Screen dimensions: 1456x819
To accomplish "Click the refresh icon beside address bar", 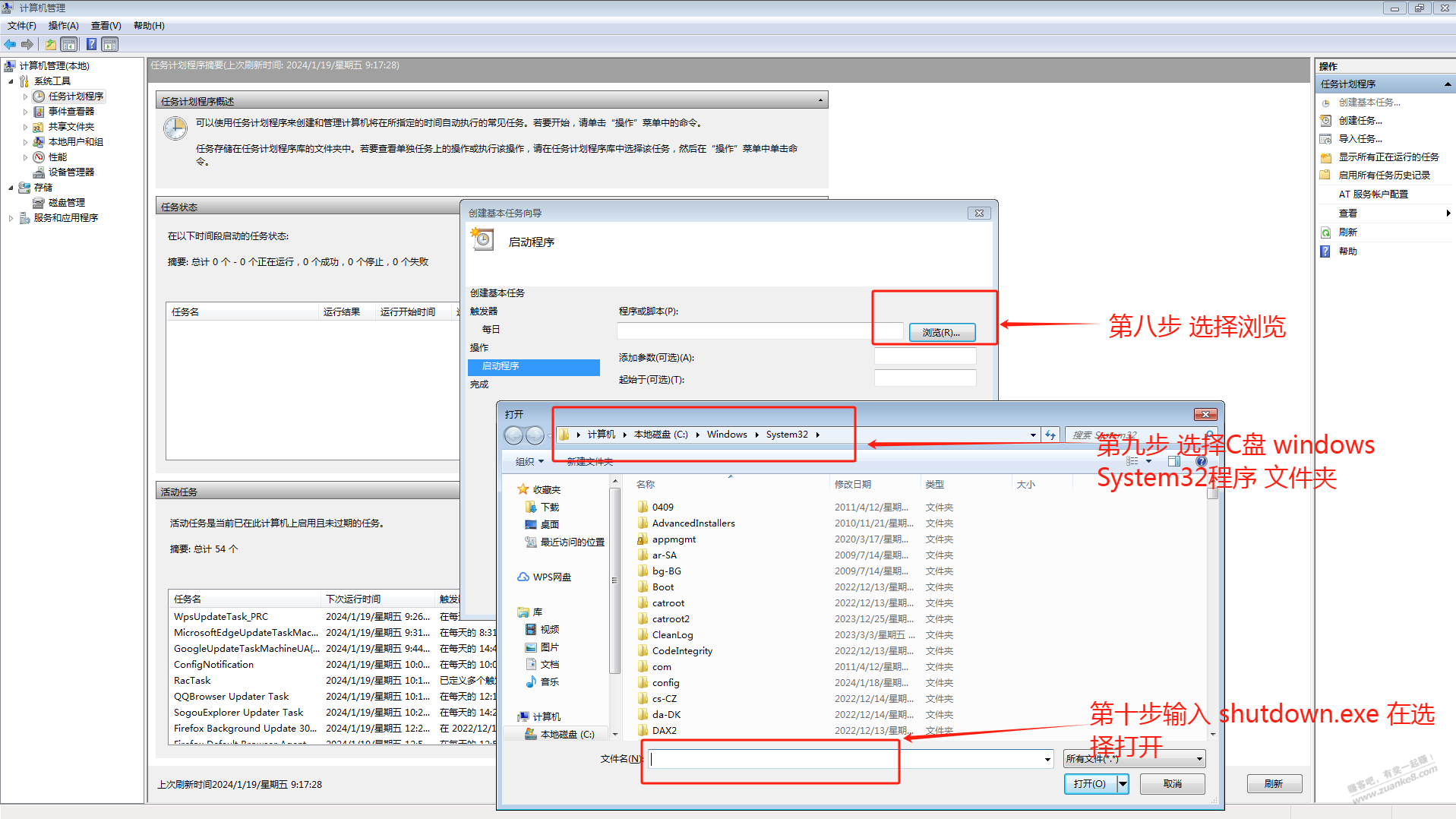I will (x=1050, y=435).
